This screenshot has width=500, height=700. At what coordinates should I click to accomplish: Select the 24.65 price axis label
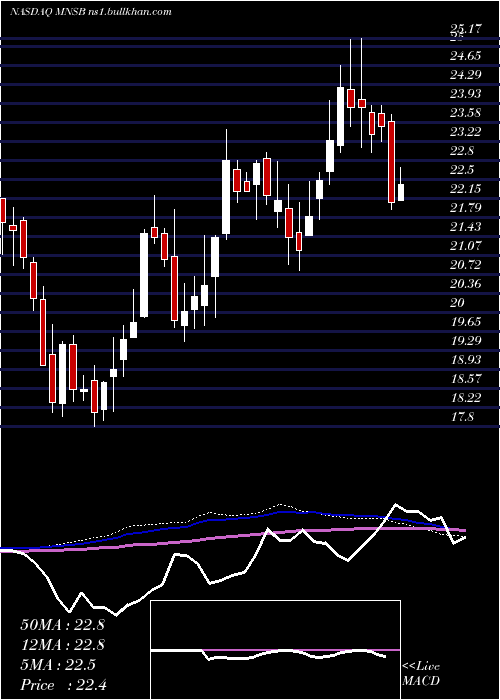click(x=466, y=56)
